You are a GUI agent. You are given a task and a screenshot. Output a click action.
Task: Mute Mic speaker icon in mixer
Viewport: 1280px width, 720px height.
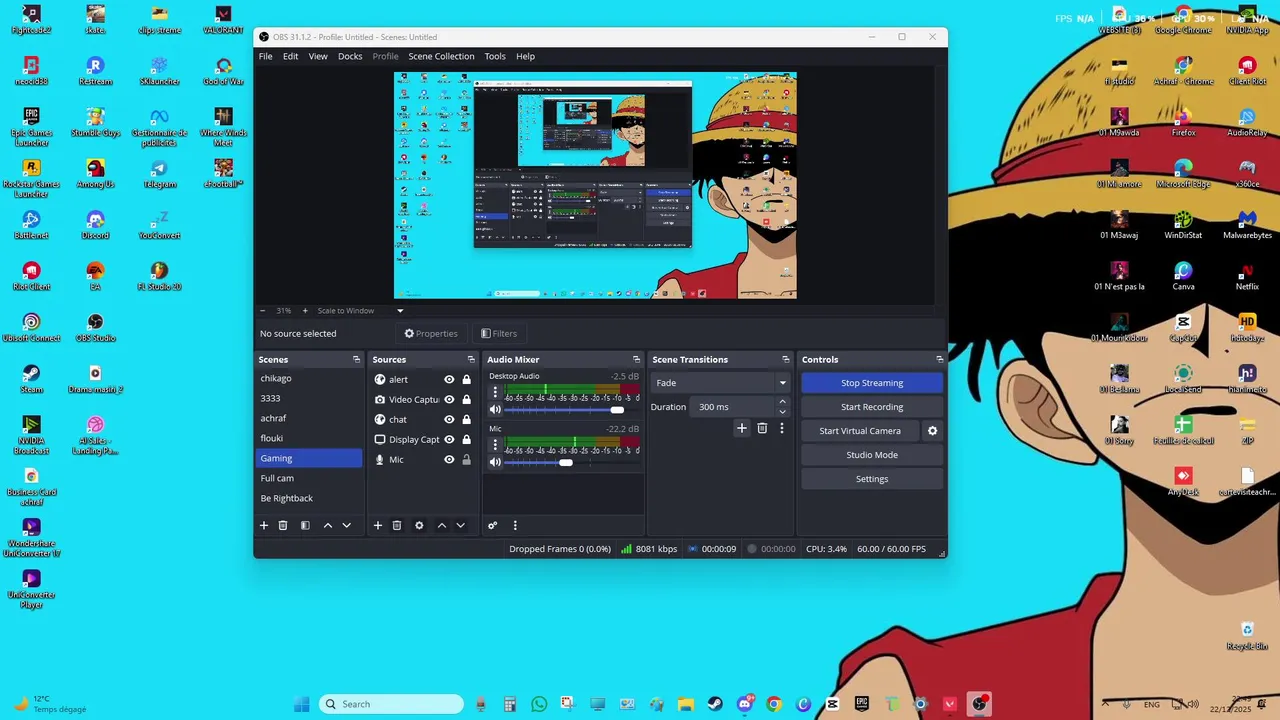point(495,462)
